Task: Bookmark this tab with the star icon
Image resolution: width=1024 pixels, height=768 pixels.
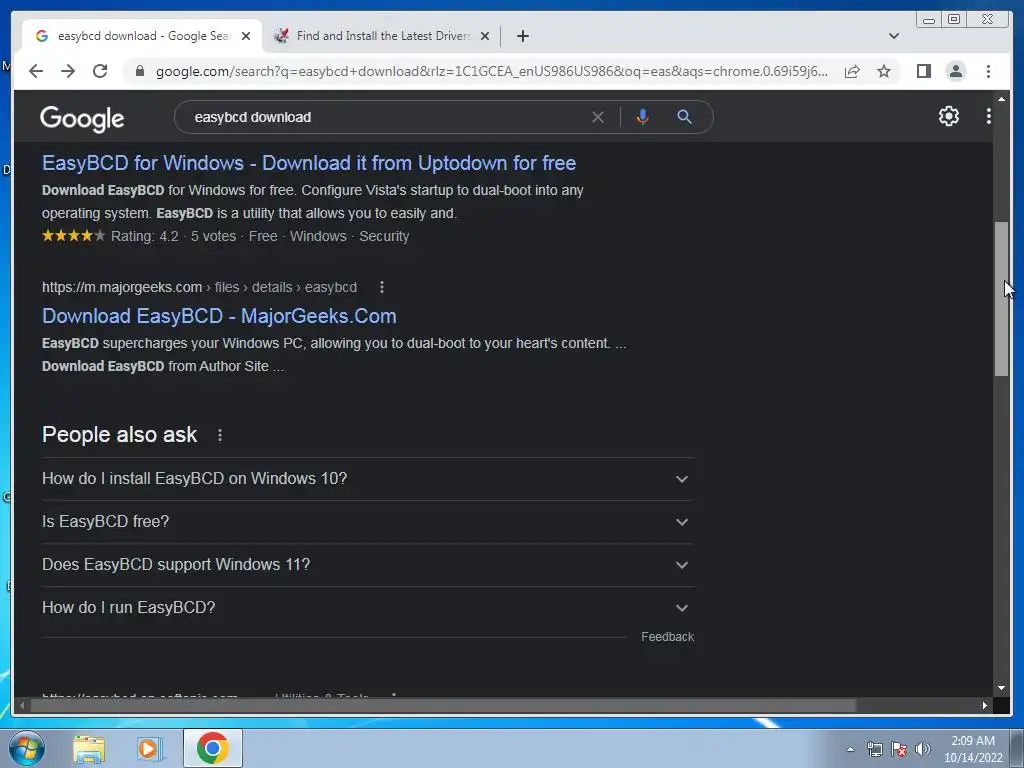Action: coord(884,71)
